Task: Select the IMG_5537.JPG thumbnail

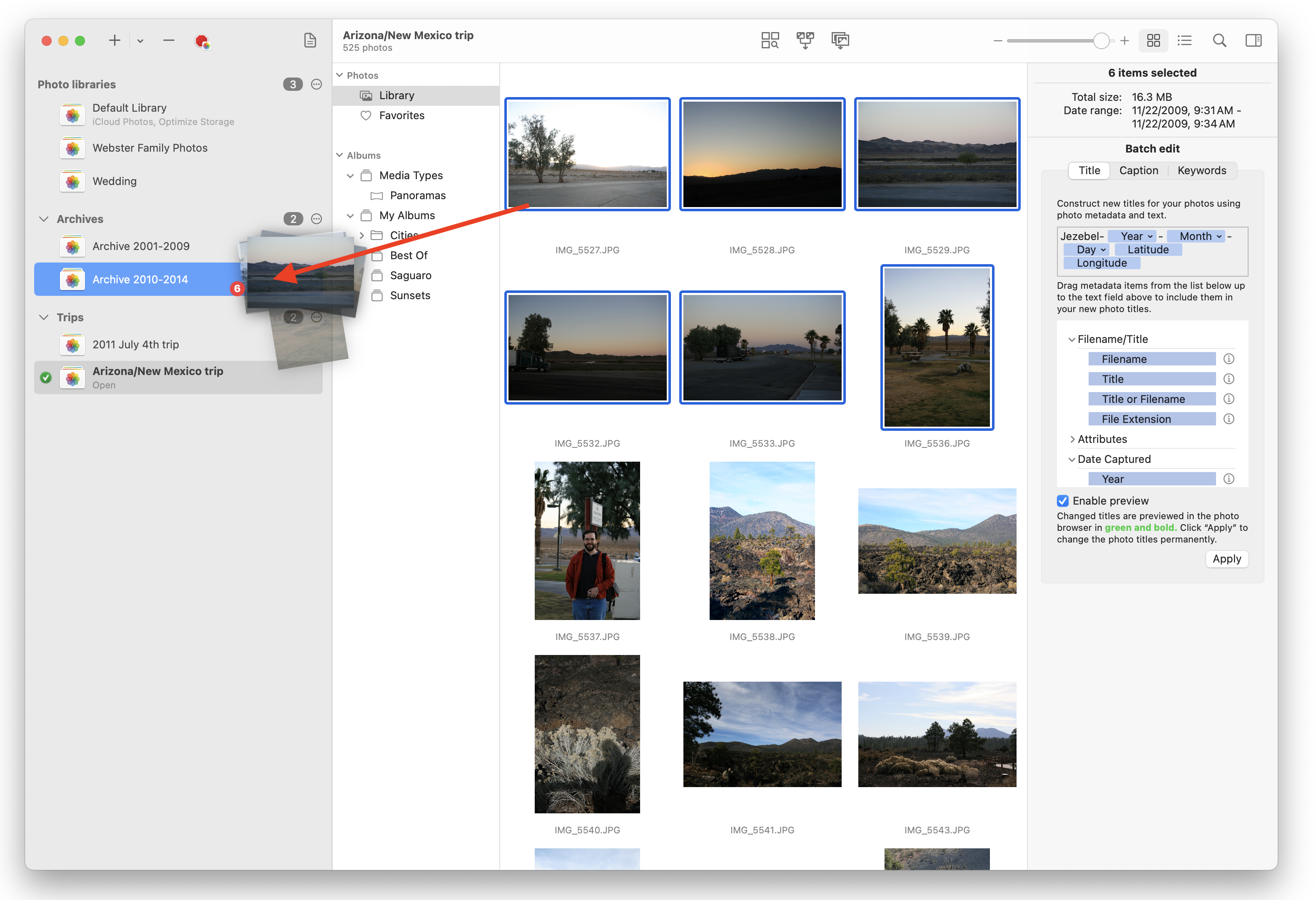Action: coord(587,540)
